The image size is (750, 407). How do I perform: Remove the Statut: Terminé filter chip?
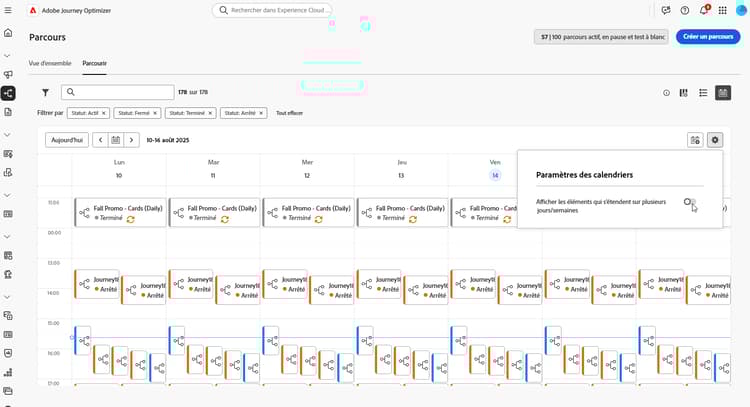210,113
